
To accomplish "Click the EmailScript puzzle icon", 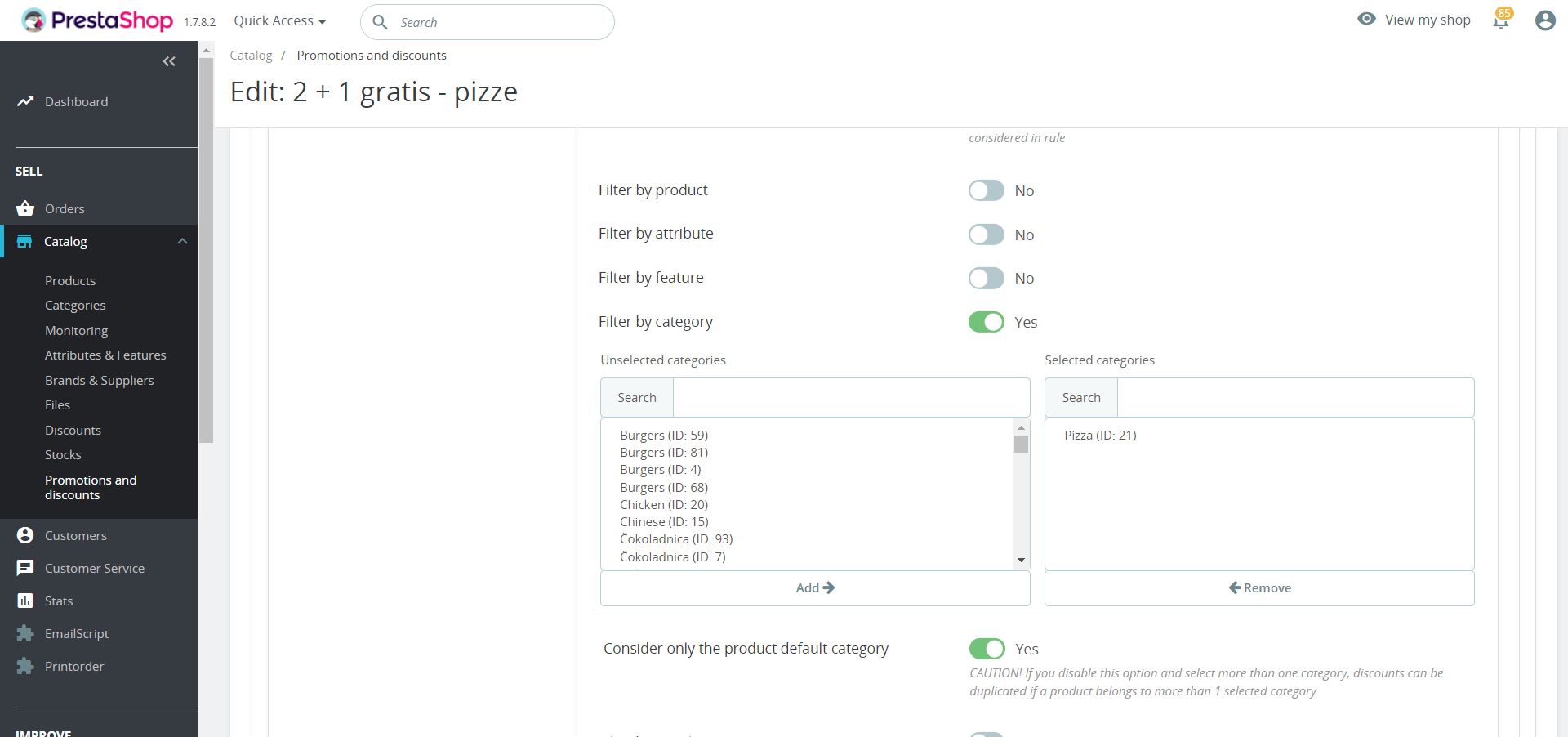I will click(x=25, y=633).
